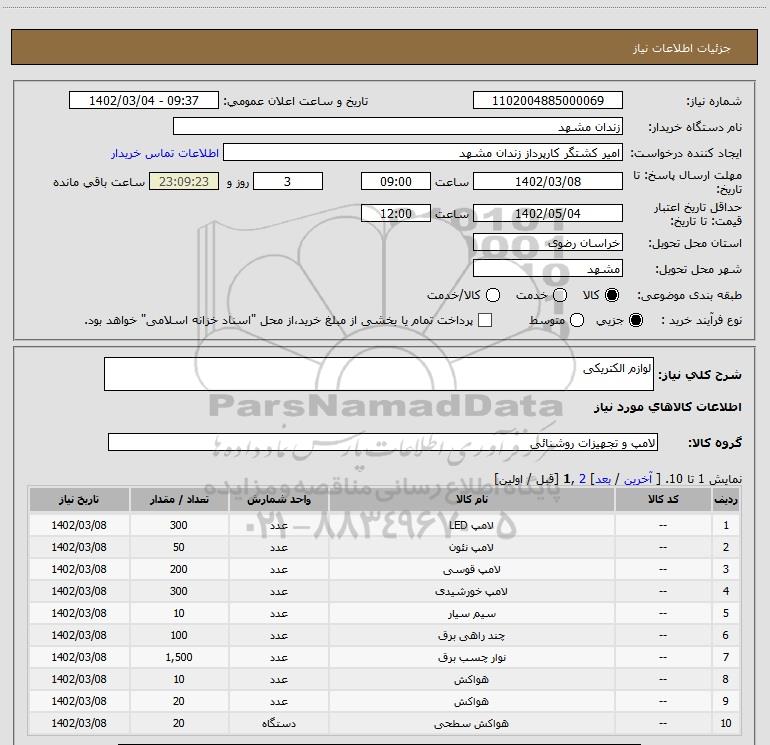770x745 pixels.
Task: Select the خدمت radio button
Action: [x=560, y=295]
